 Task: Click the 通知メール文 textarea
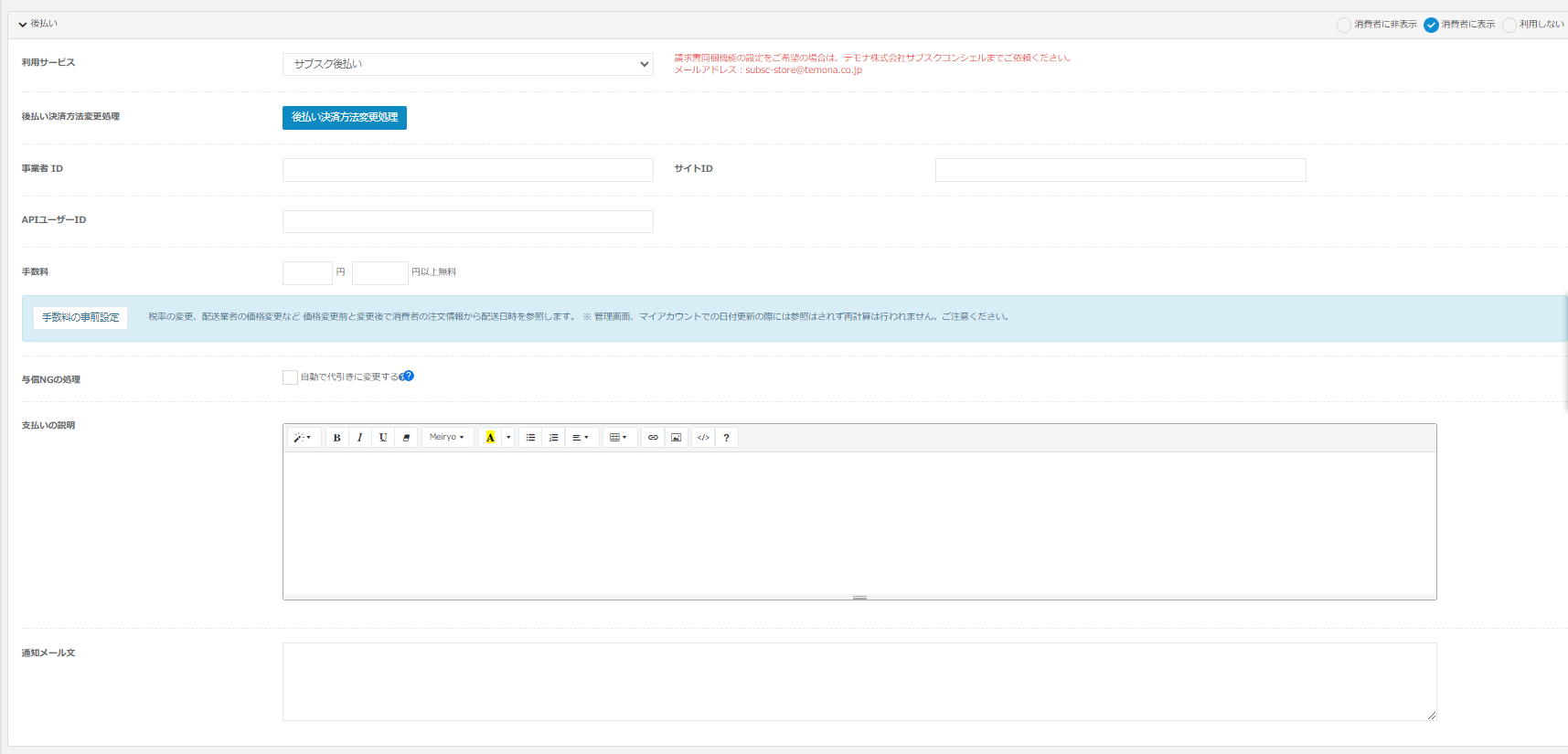(x=859, y=682)
